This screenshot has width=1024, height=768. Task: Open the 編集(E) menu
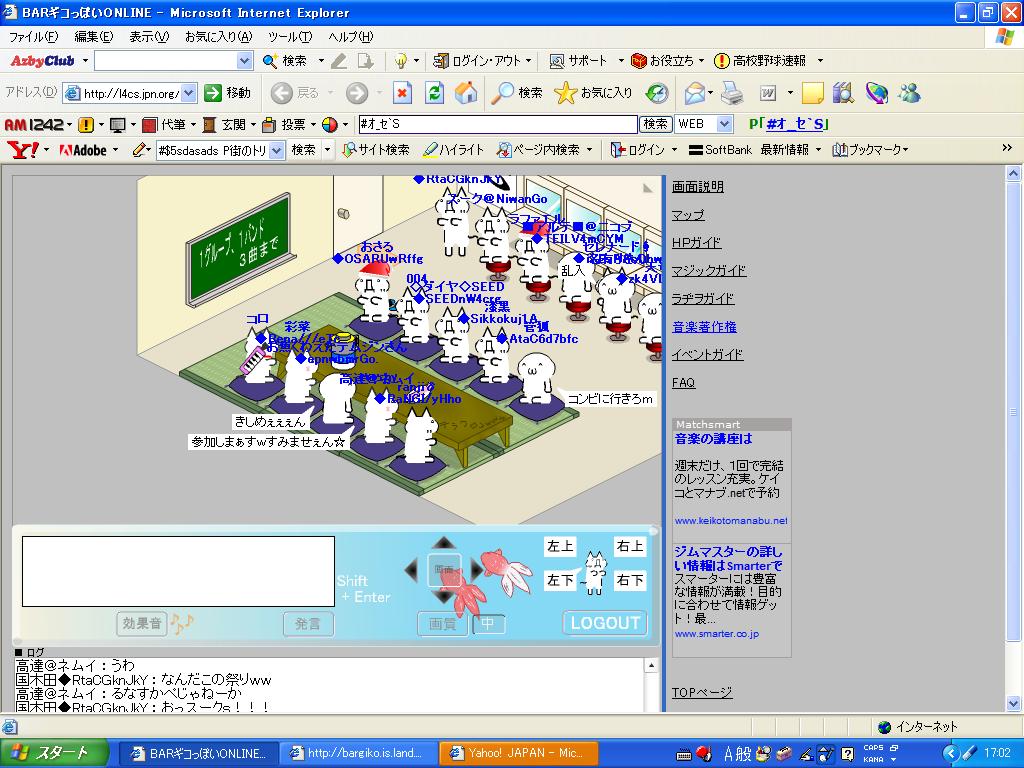click(x=93, y=37)
